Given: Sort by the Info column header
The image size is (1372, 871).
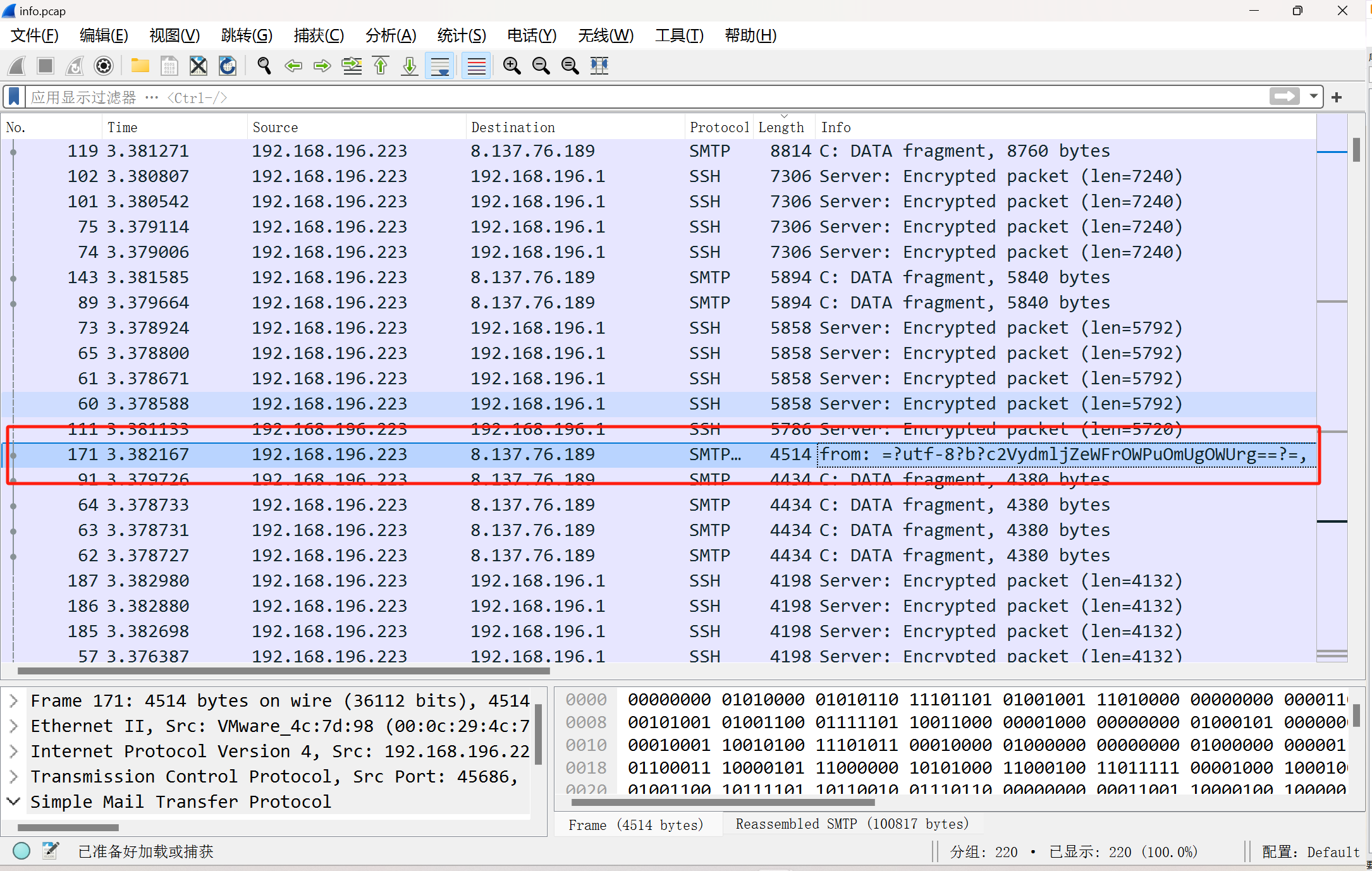Looking at the screenshot, I should [x=1065, y=127].
